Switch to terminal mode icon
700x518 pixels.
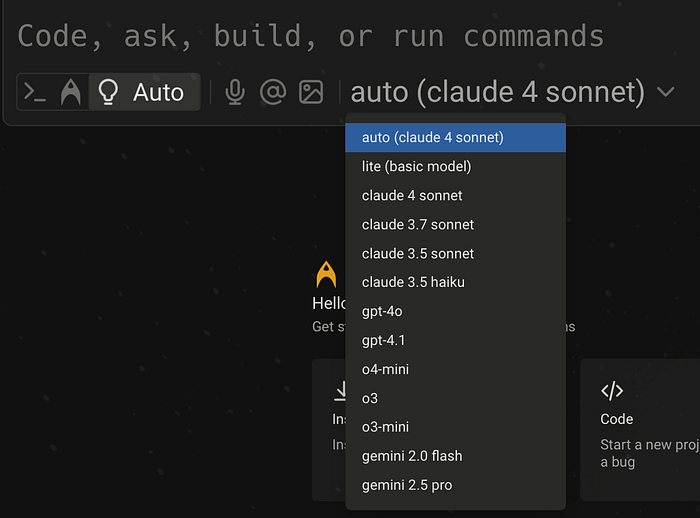click(x=35, y=92)
